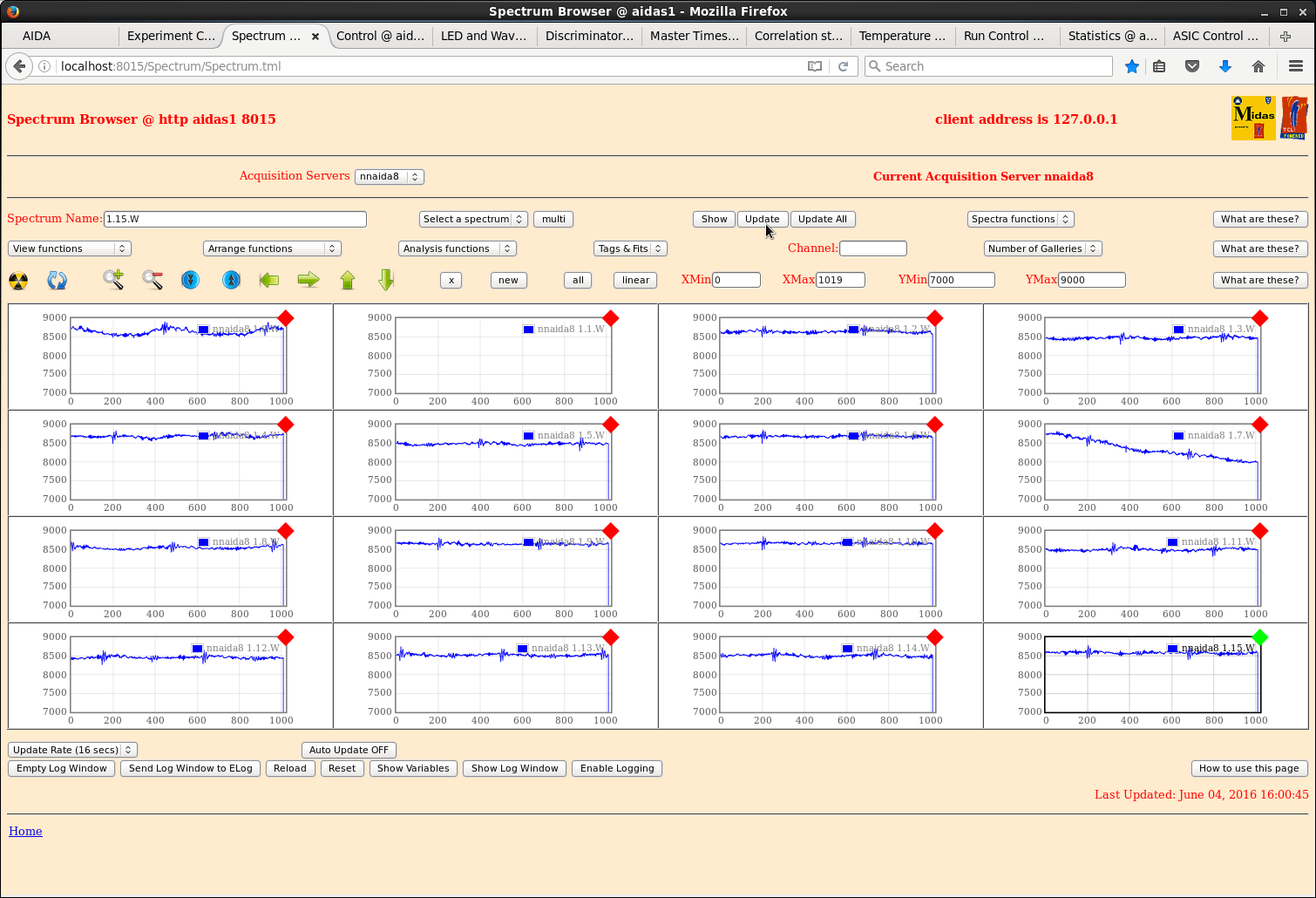Click the blue refresh arrows icon

[57, 281]
